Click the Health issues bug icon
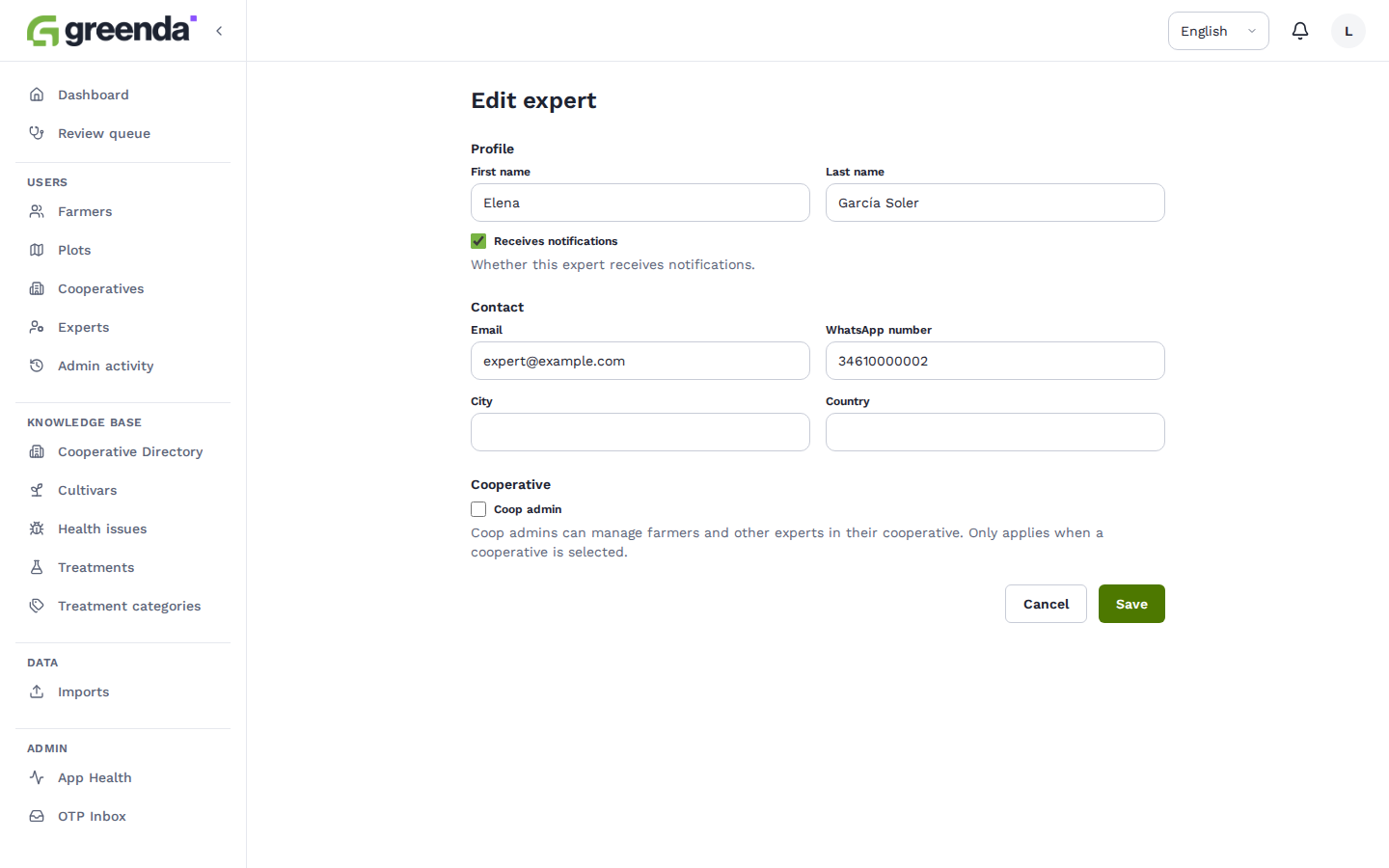 coord(37,529)
